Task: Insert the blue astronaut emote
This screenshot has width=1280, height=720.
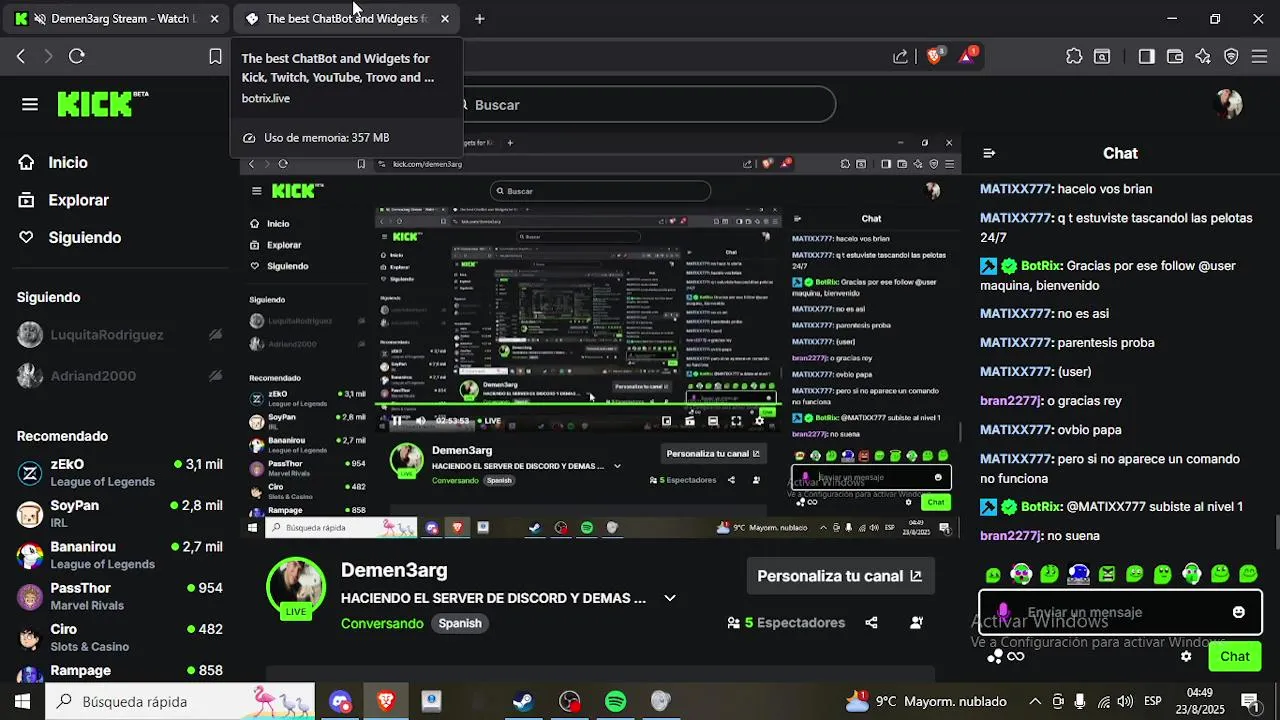Action: pyautogui.click(x=1078, y=574)
